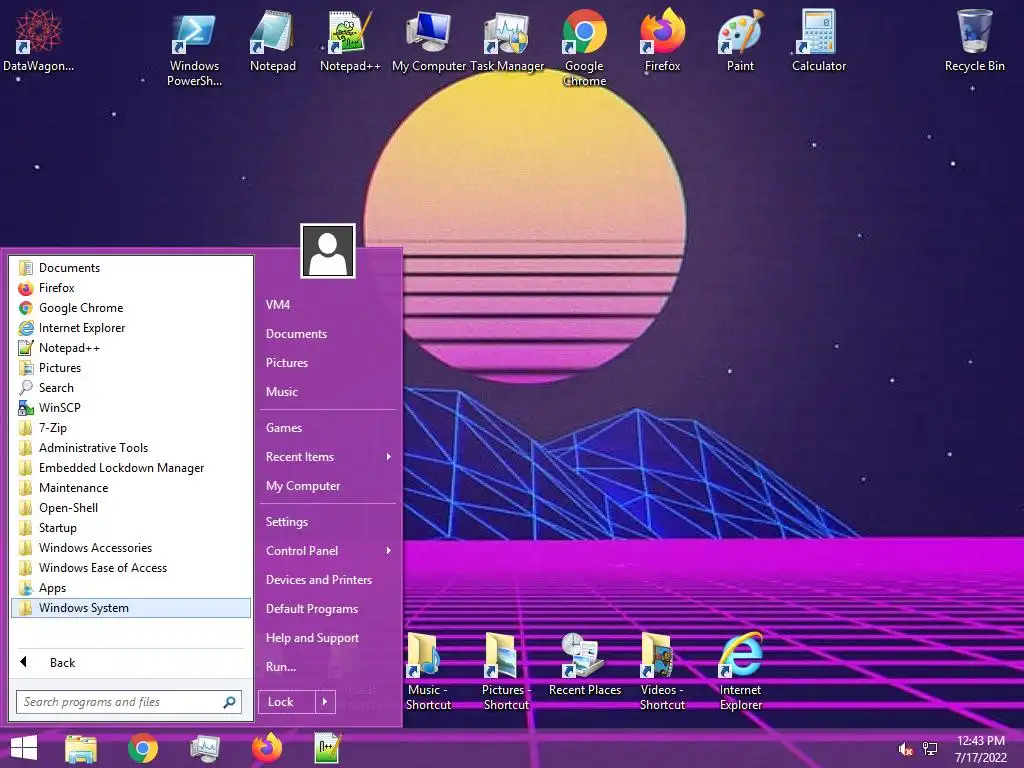Image resolution: width=1024 pixels, height=768 pixels.
Task: Open Firefox desktop shortcut
Action: (662, 40)
